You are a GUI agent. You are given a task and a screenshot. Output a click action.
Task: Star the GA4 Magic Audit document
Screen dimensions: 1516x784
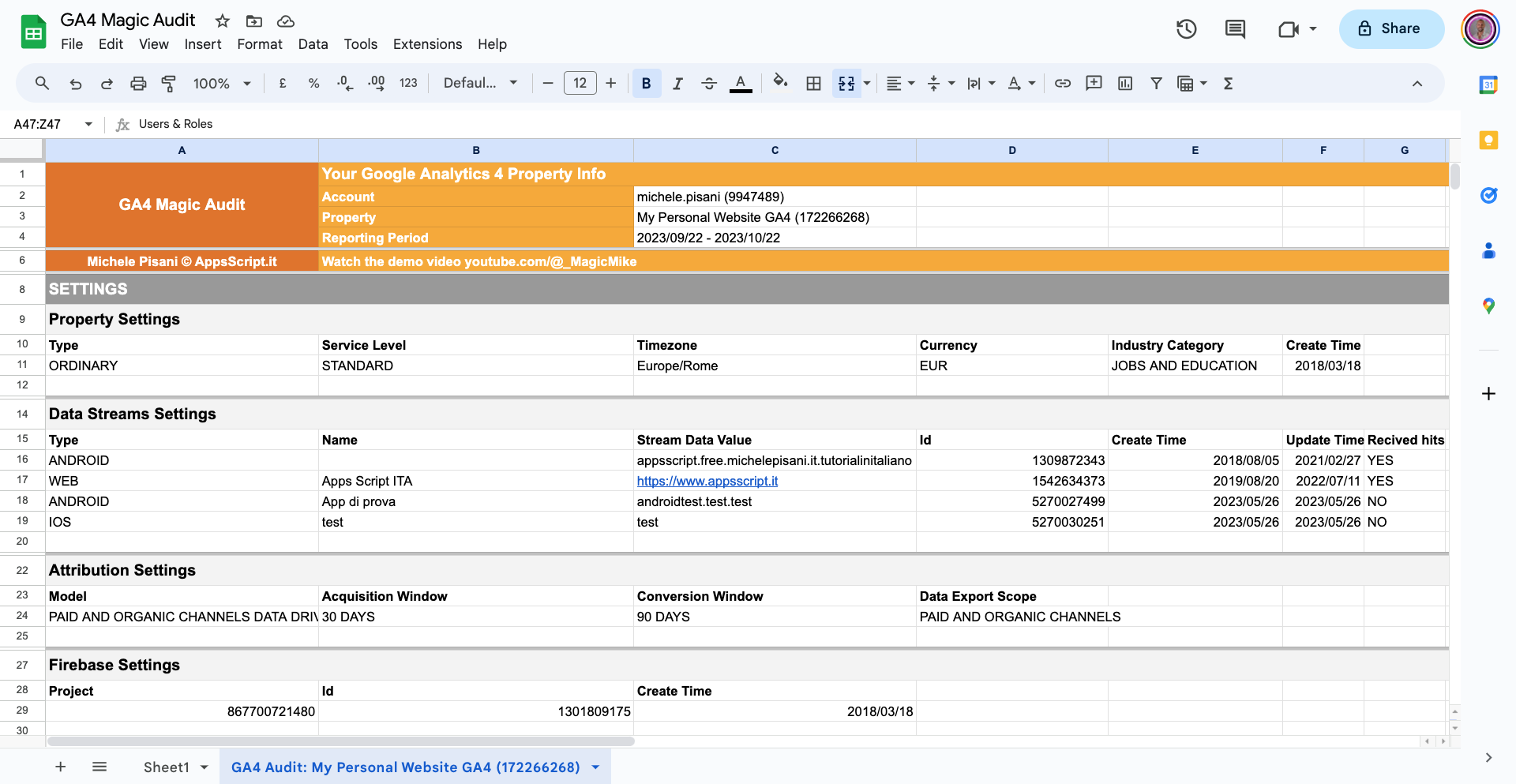[223, 21]
